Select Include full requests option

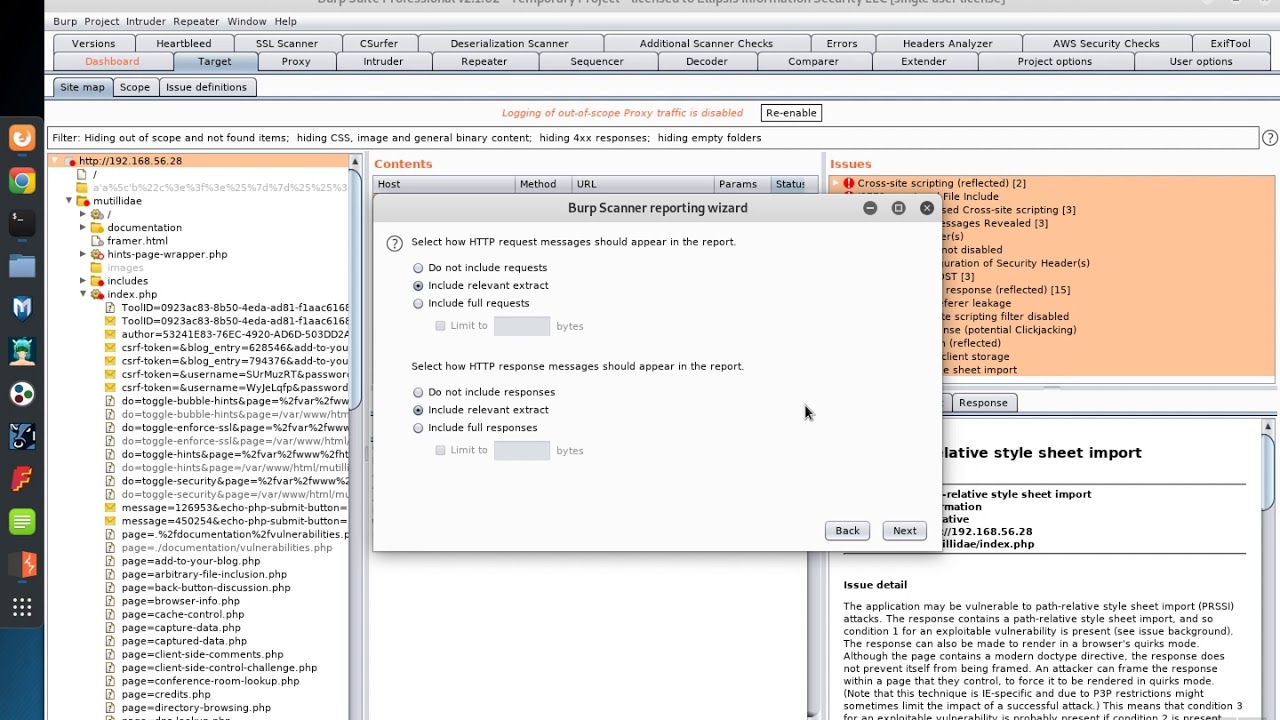click(x=418, y=304)
